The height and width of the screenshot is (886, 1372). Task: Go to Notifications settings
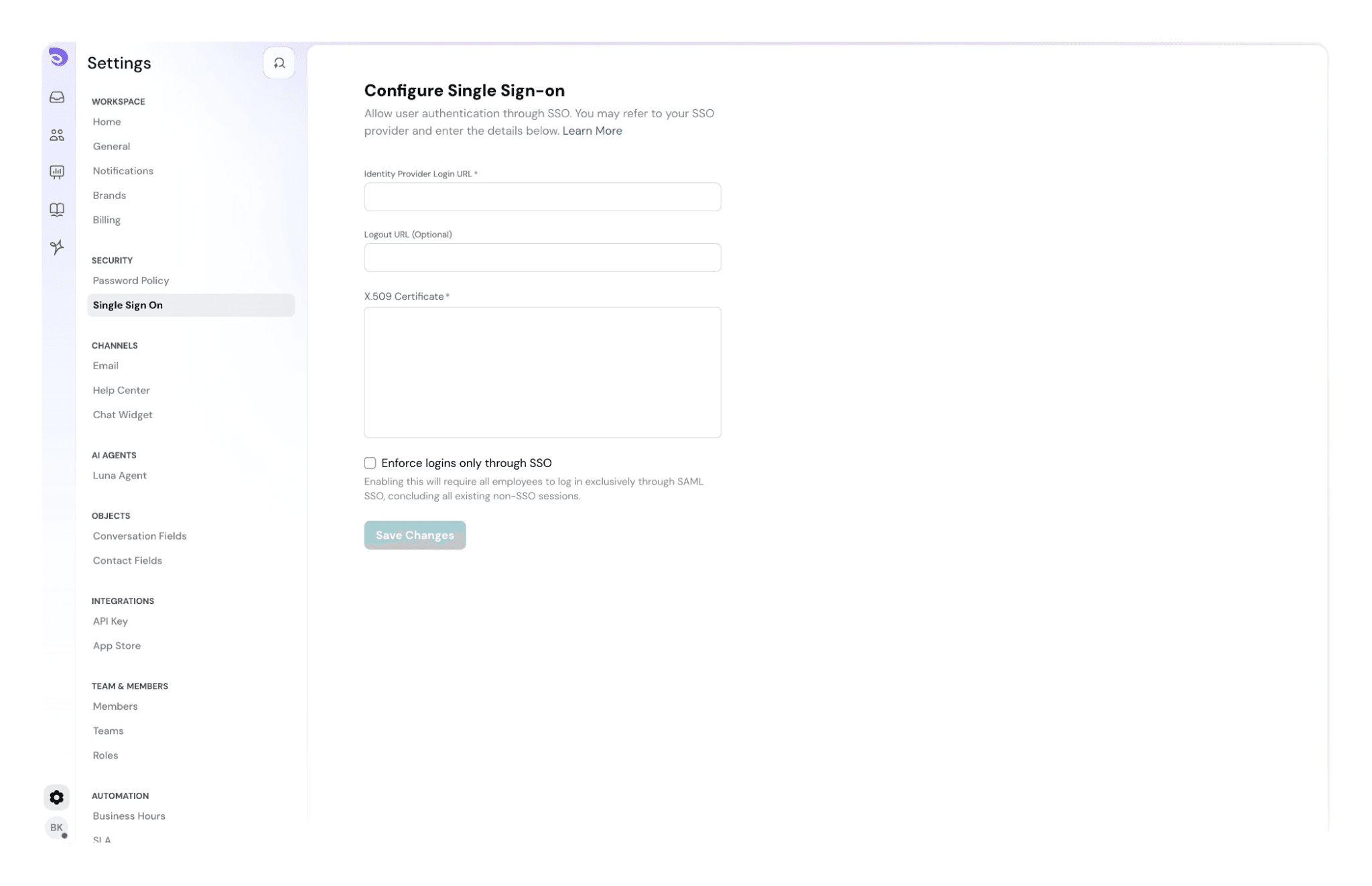tap(123, 171)
